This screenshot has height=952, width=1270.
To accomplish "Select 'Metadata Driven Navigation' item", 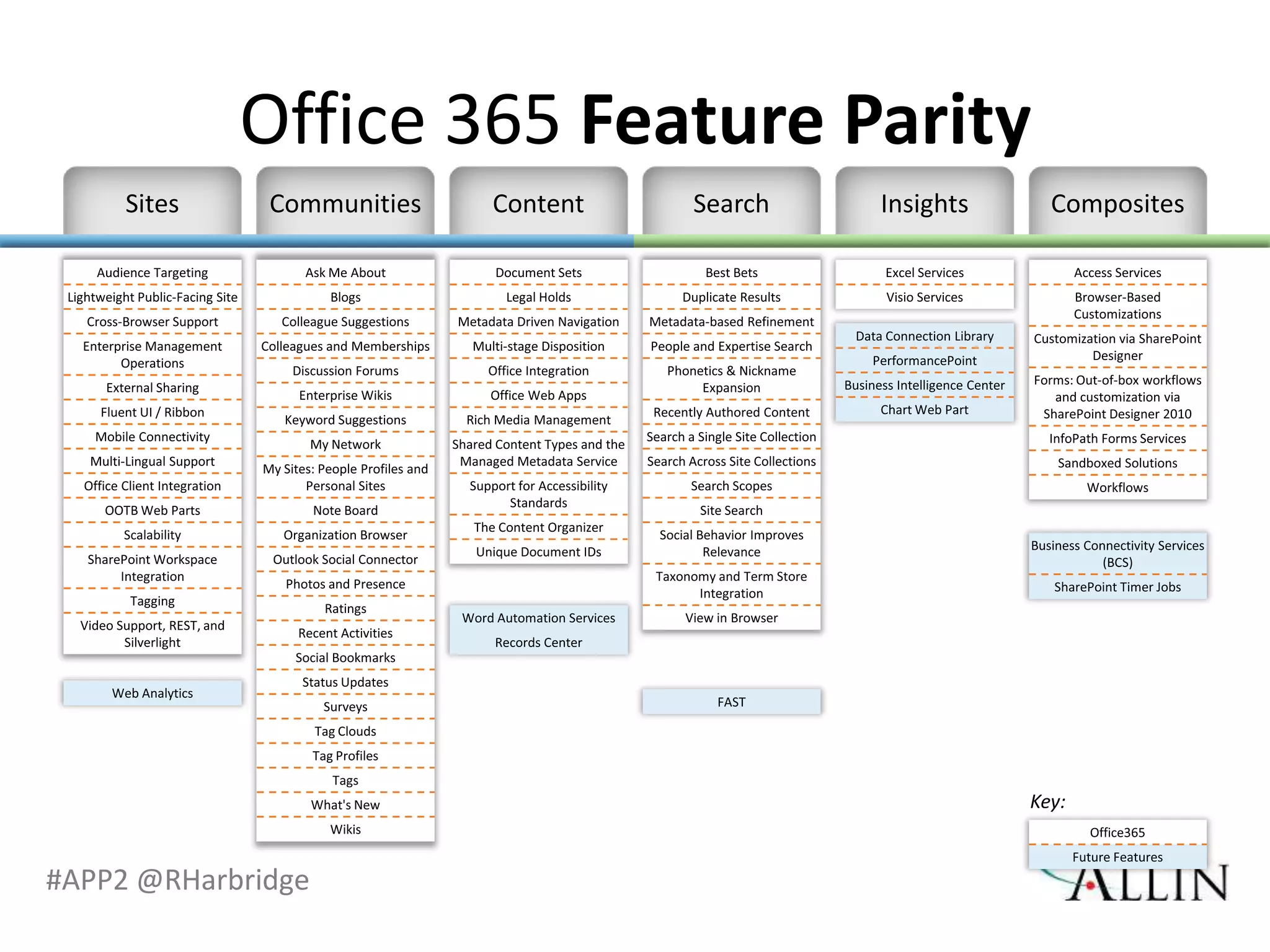I will click(538, 322).
